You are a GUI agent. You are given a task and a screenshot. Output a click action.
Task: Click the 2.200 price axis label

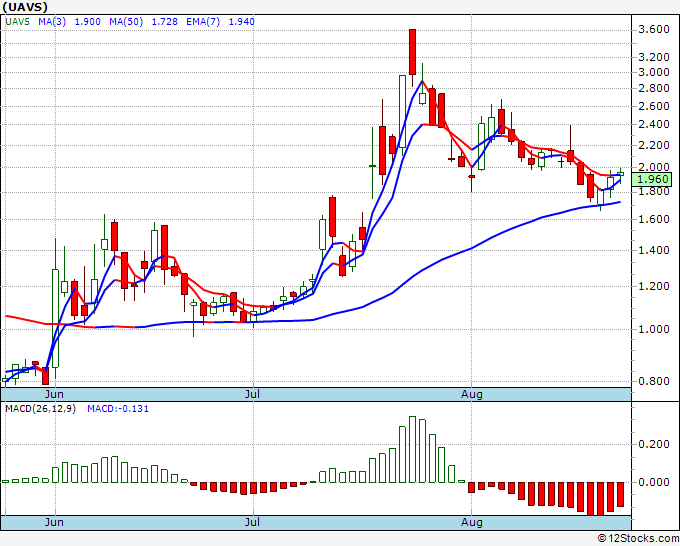point(654,145)
